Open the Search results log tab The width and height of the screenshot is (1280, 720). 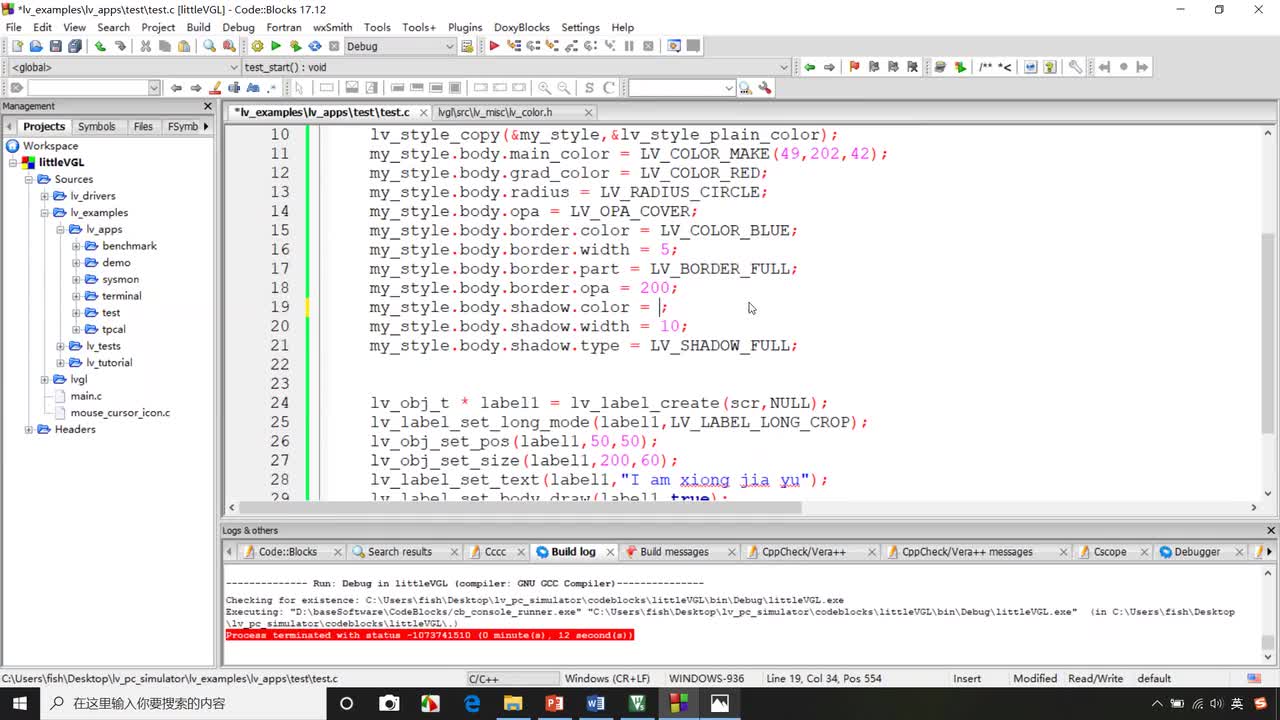point(399,552)
